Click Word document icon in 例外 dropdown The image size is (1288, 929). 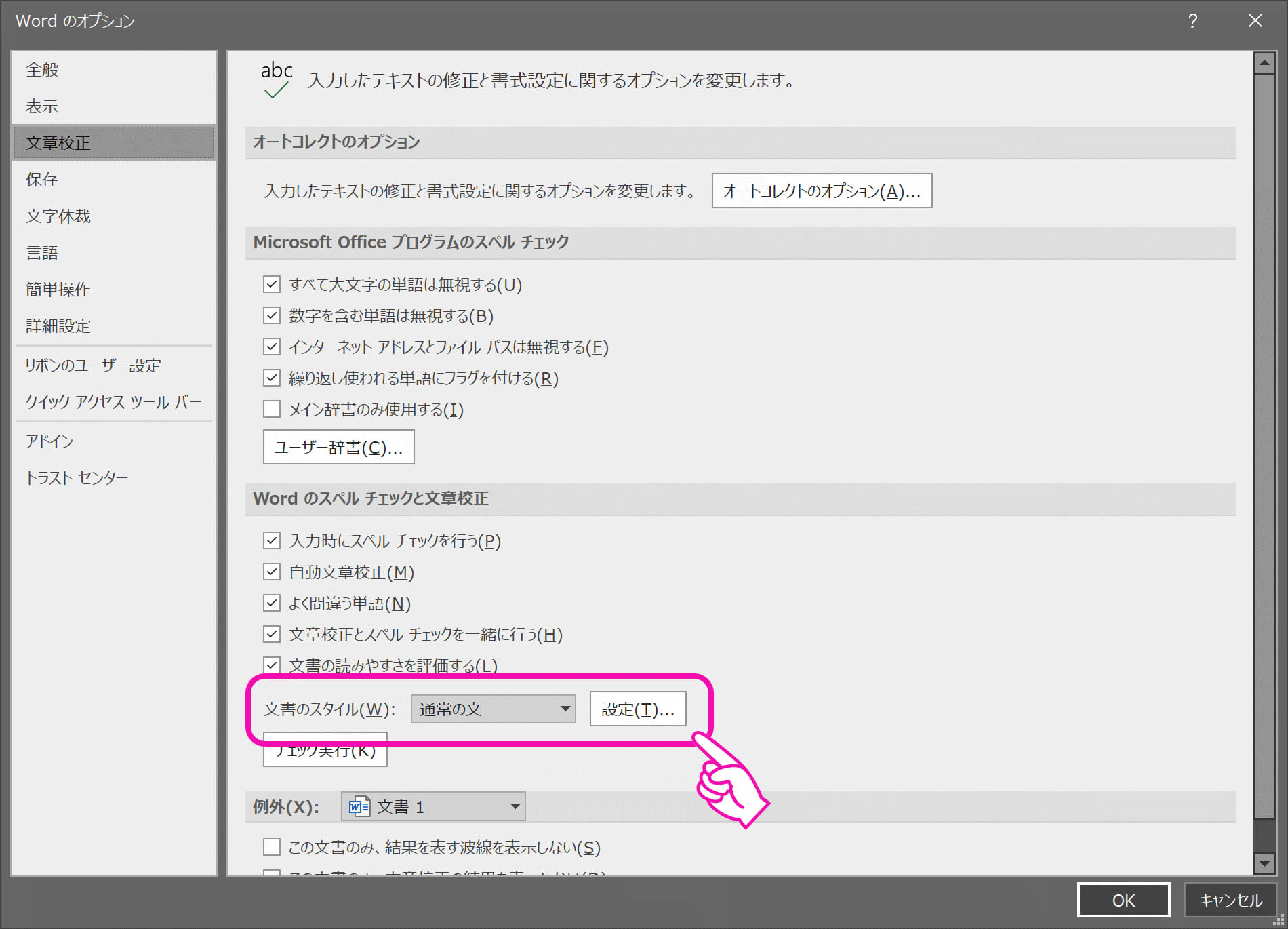click(359, 806)
